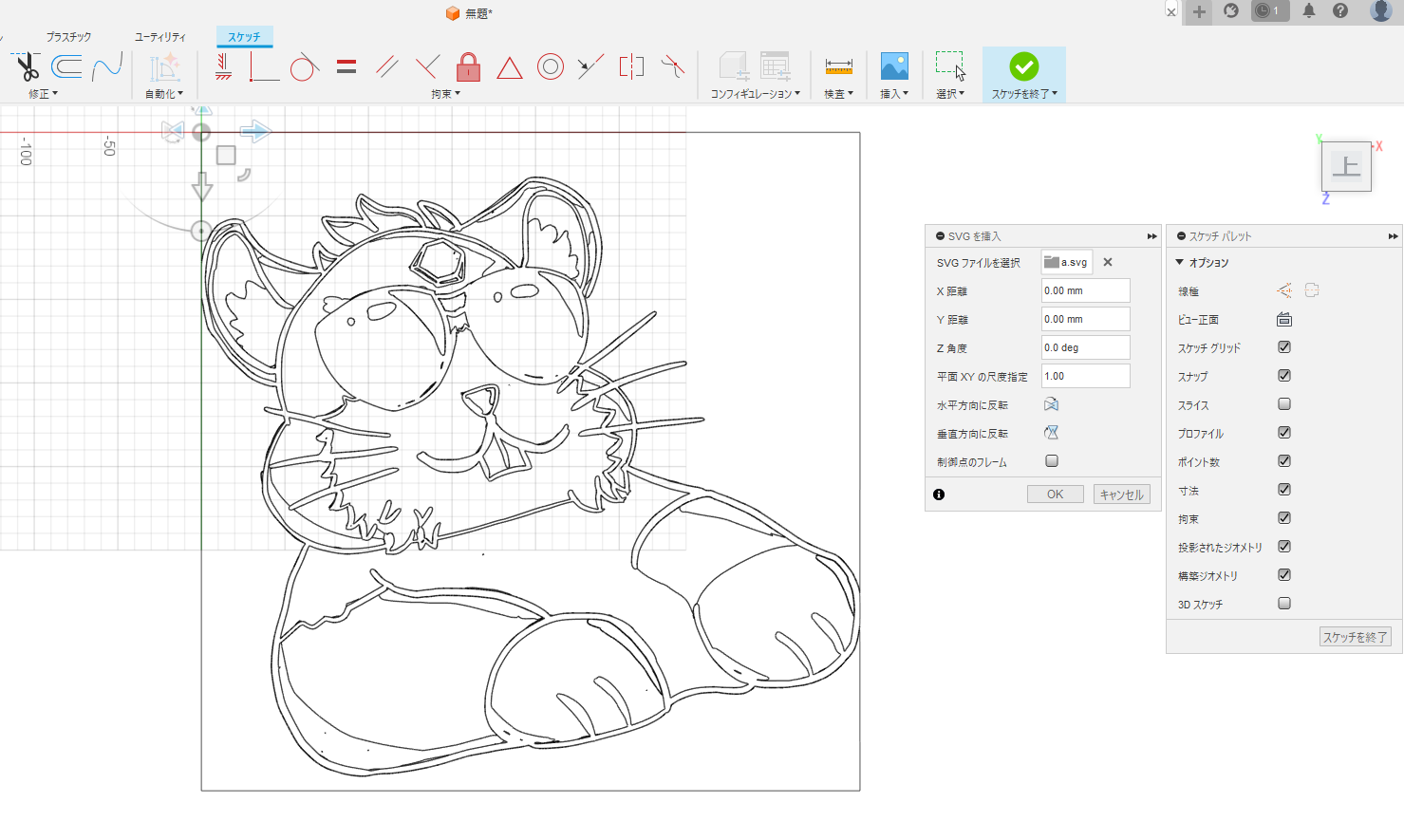Click the X 距離 input field
The height and width of the screenshot is (840, 1404).
tap(1086, 290)
